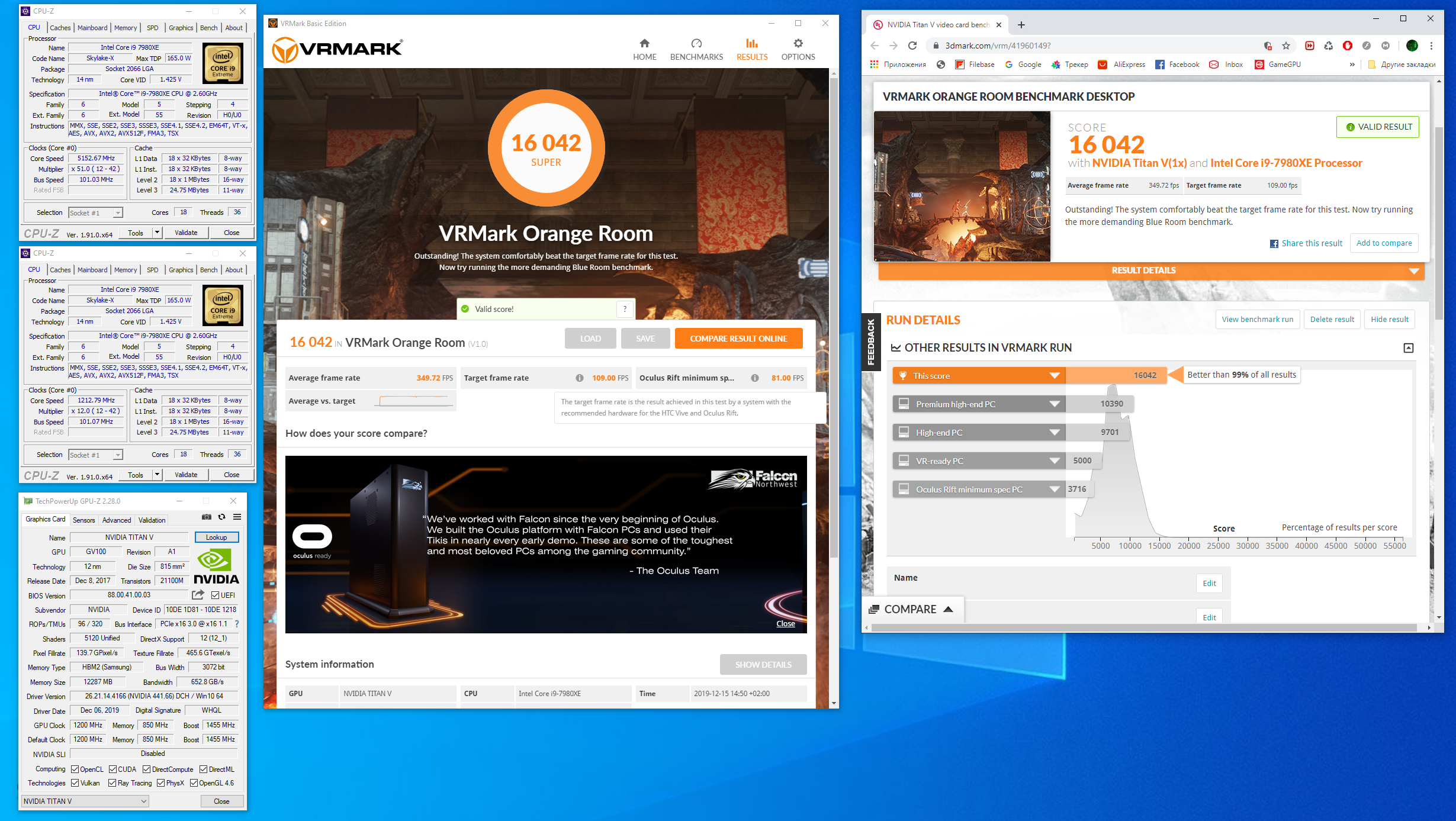1456x821 pixels.
Task: Open Socket #1 selection in bottom CPU-Z
Action: click(x=95, y=455)
